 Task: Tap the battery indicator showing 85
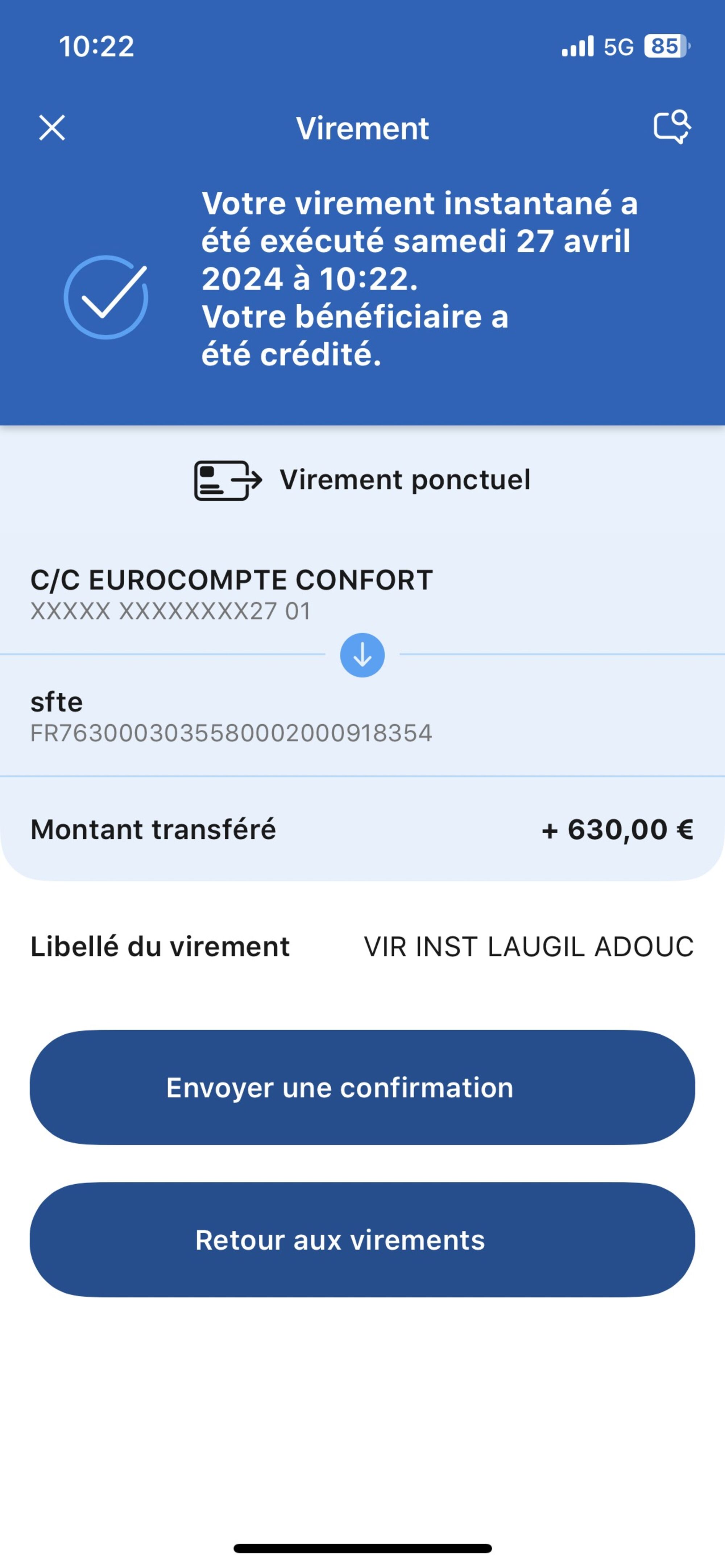pyautogui.click(x=667, y=46)
